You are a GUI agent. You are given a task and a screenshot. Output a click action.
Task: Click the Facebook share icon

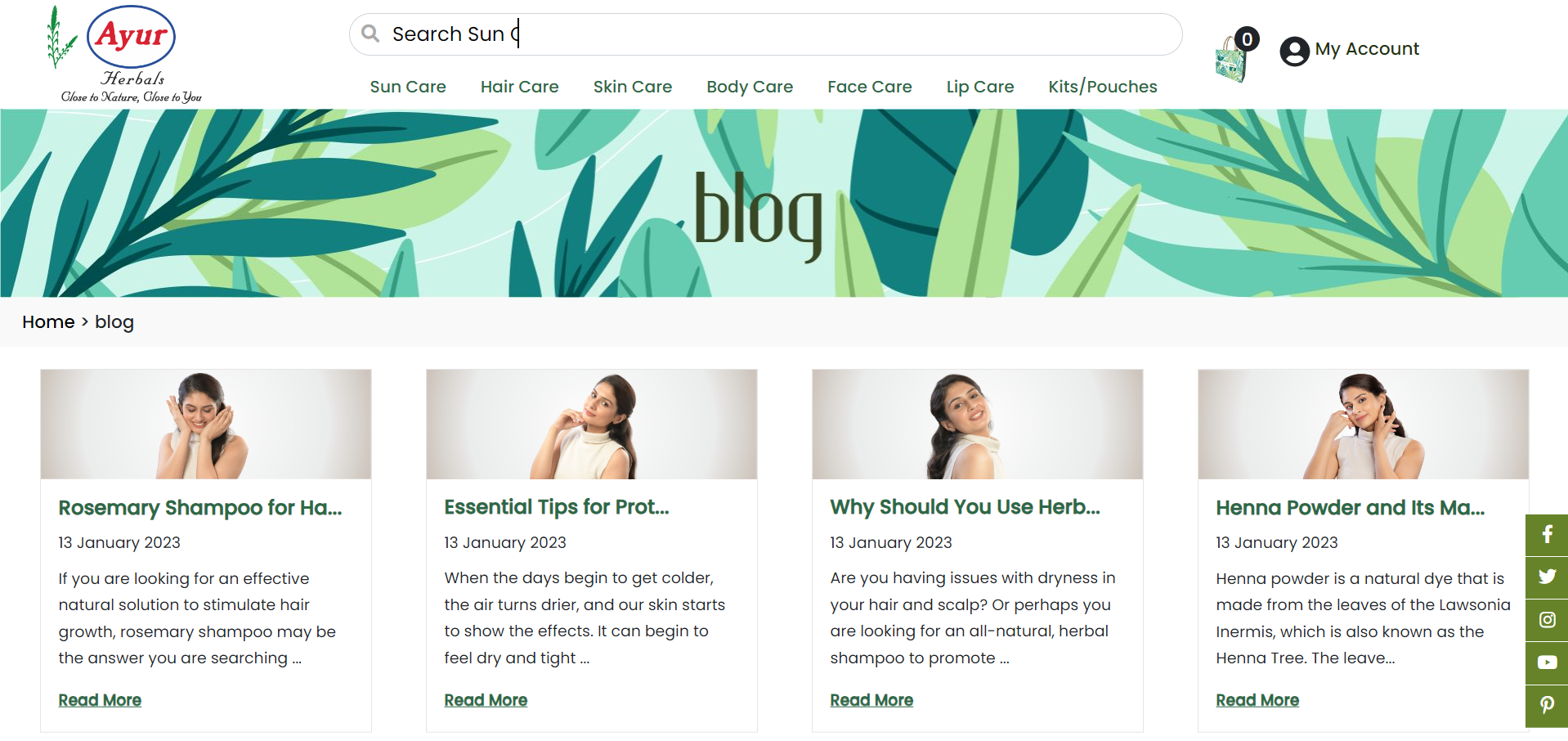coord(1547,535)
